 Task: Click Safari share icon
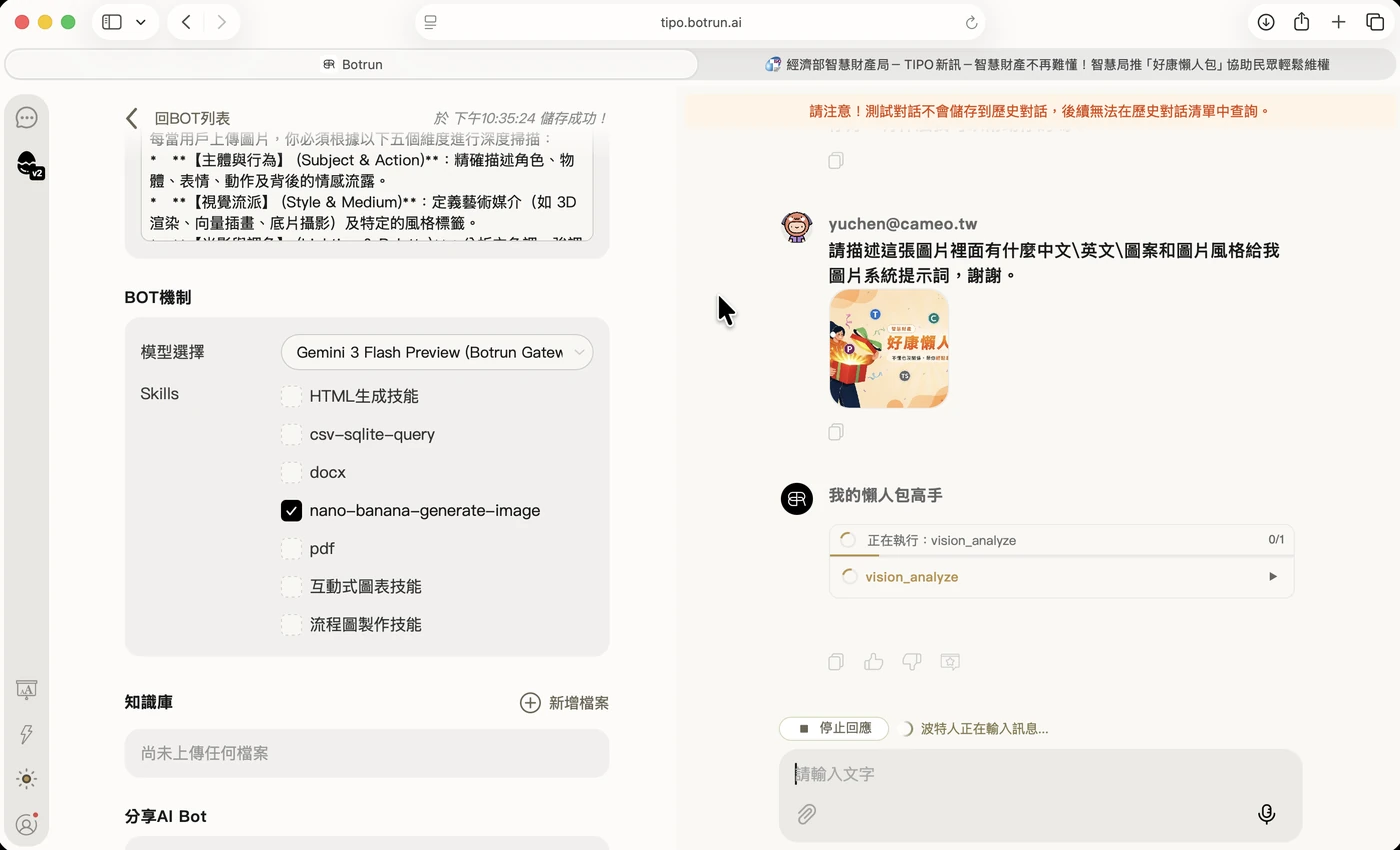click(x=1302, y=22)
